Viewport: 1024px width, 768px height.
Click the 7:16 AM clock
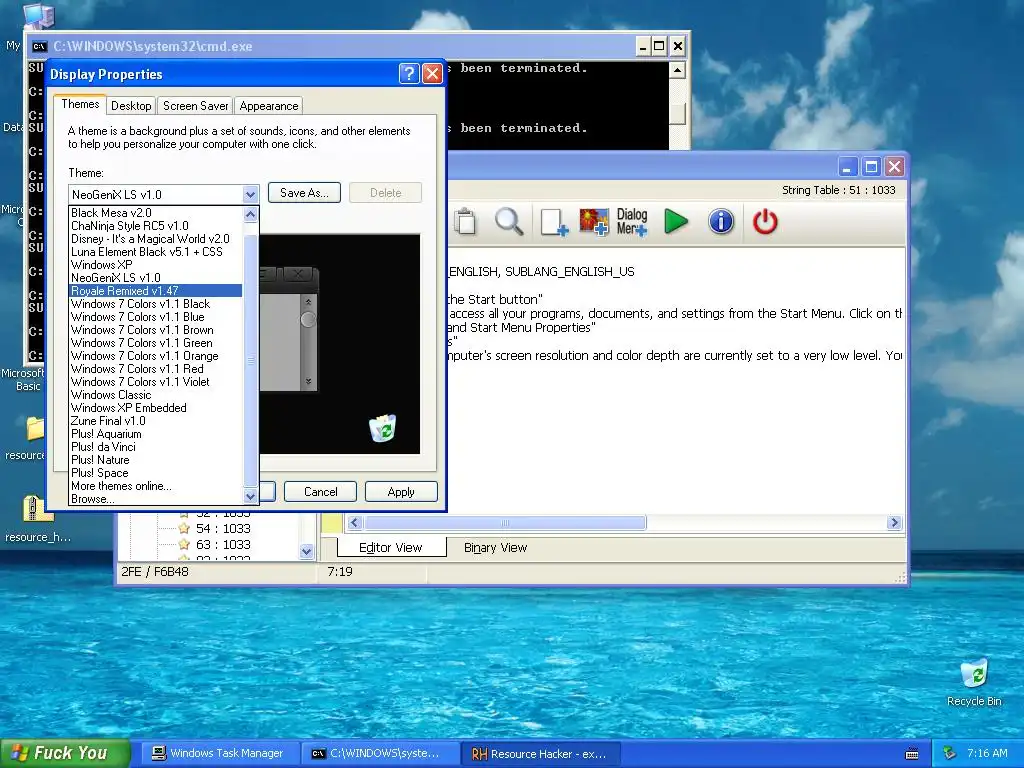987,754
